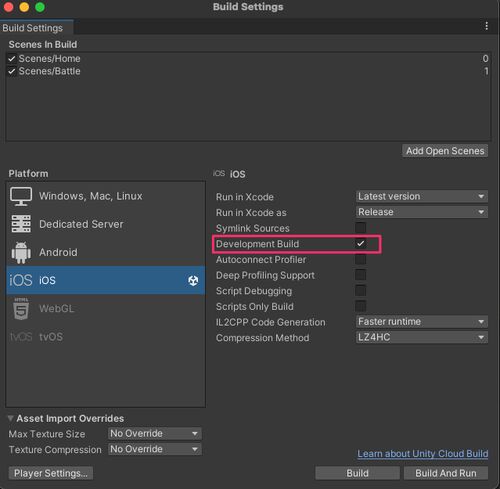The image size is (500, 489).
Task: Click the Scenes In Build heading
Action: point(43,45)
